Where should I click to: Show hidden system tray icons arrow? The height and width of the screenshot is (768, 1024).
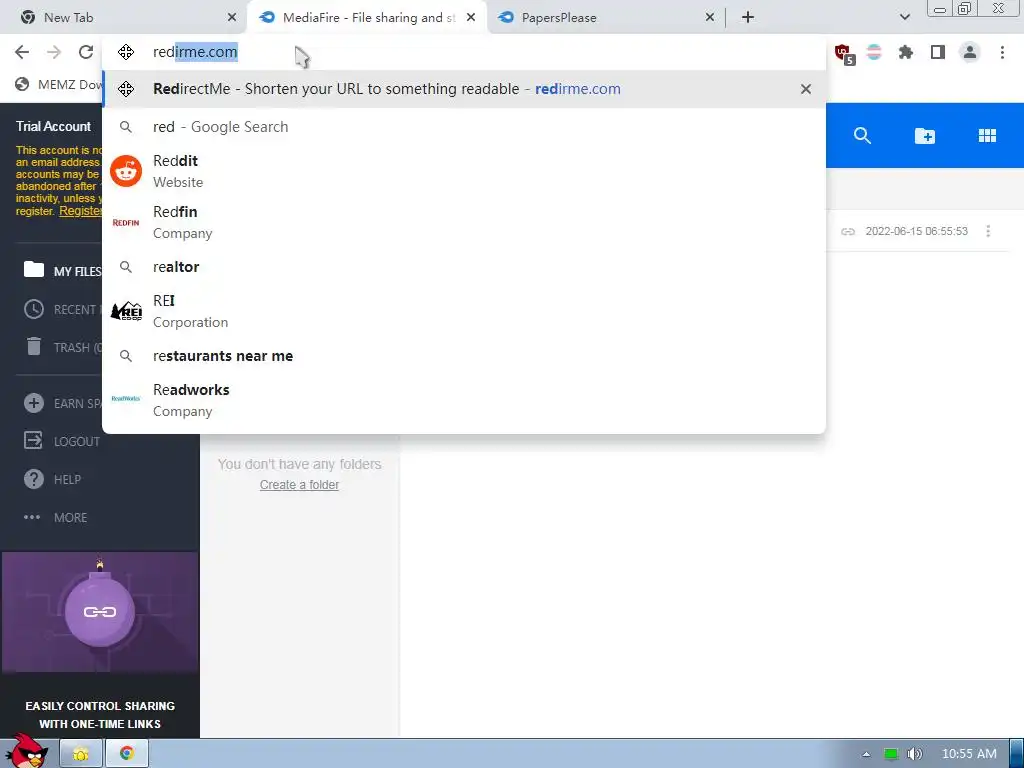pyautogui.click(x=866, y=754)
